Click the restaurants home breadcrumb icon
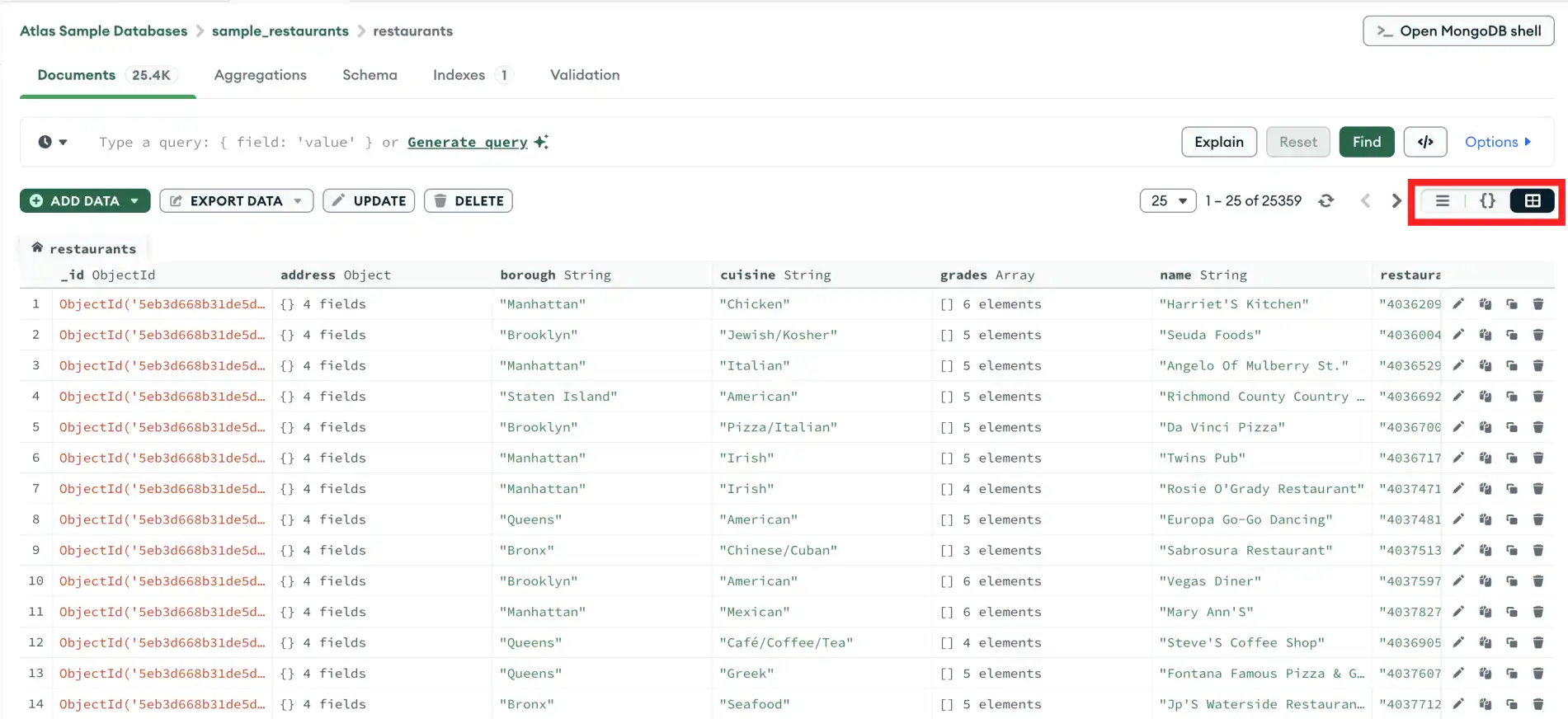This screenshot has width=1568, height=719. pos(37,247)
